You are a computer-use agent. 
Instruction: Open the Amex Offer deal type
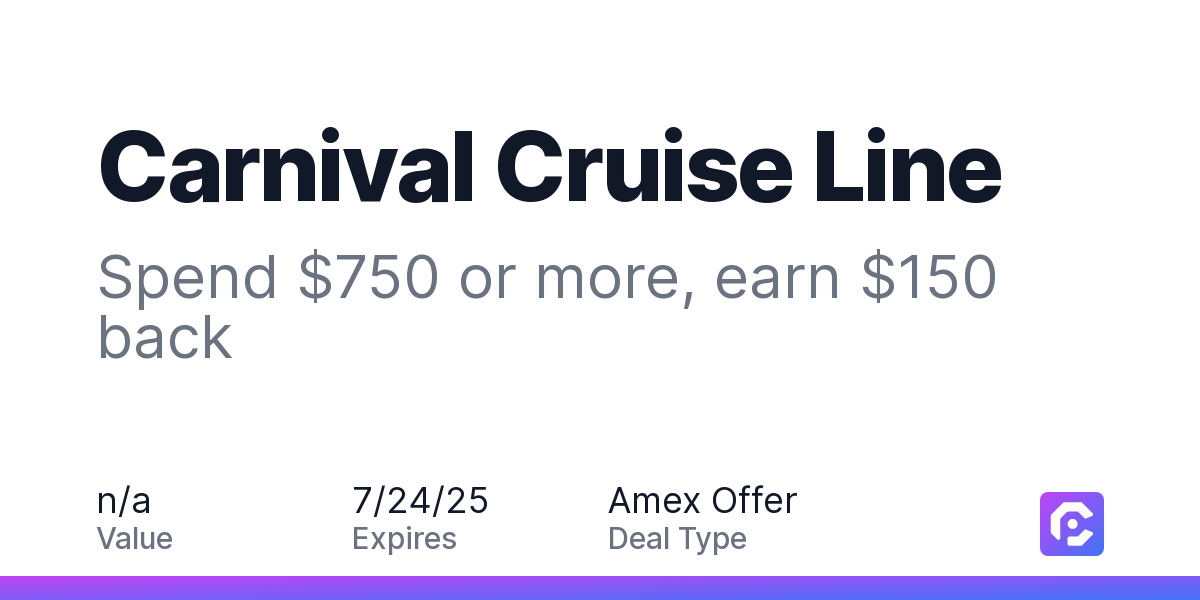pos(703,500)
